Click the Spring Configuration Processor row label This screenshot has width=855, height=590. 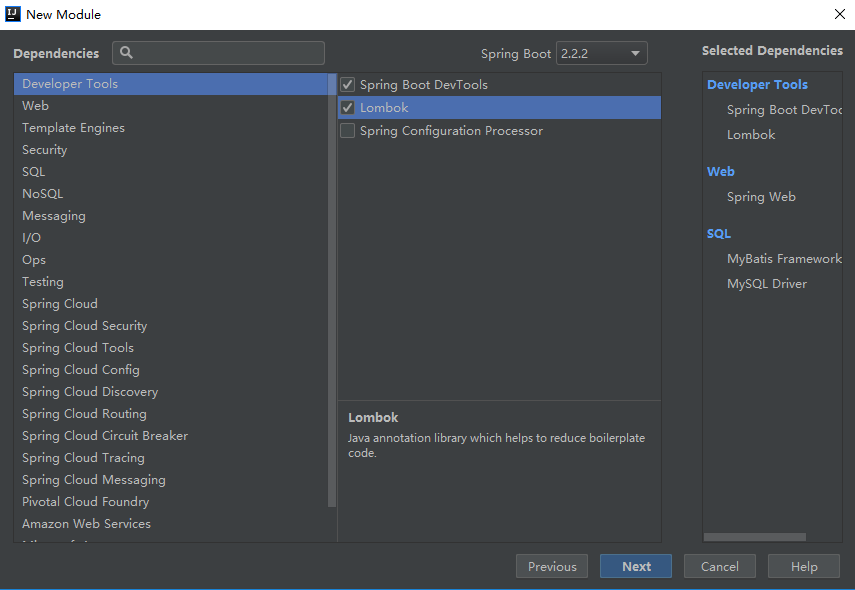pos(451,131)
